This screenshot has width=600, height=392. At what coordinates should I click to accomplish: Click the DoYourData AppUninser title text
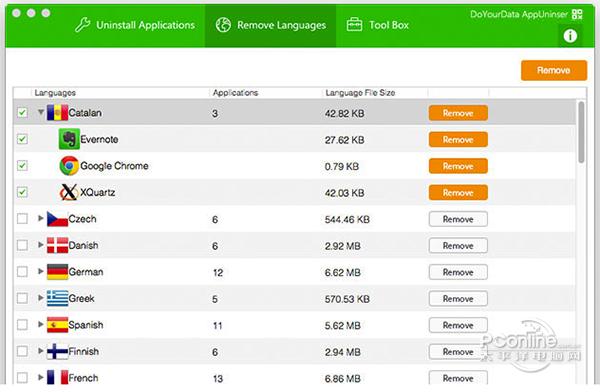tap(519, 15)
